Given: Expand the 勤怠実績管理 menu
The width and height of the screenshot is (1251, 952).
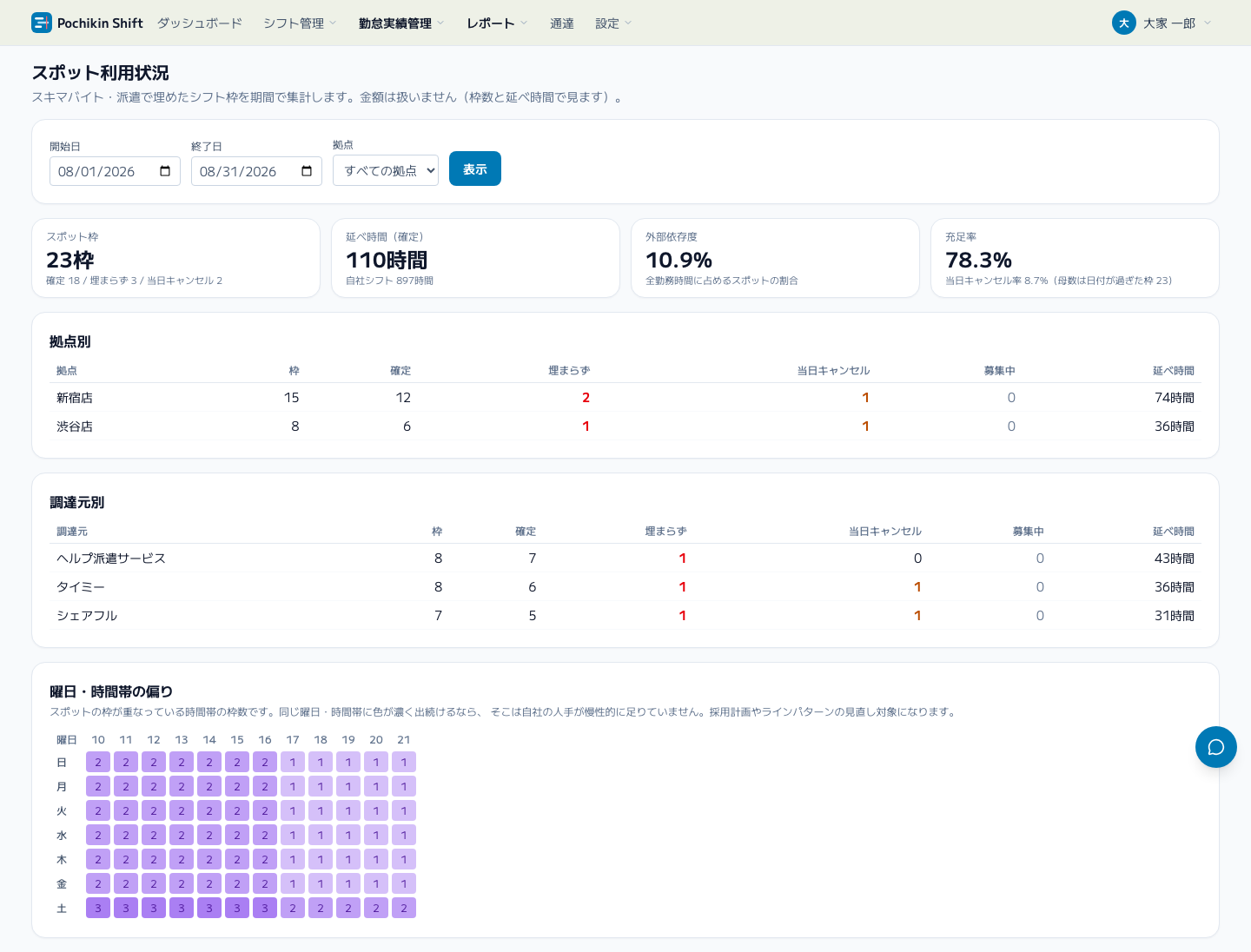Looking at the screenshot, I should (401, 23).
